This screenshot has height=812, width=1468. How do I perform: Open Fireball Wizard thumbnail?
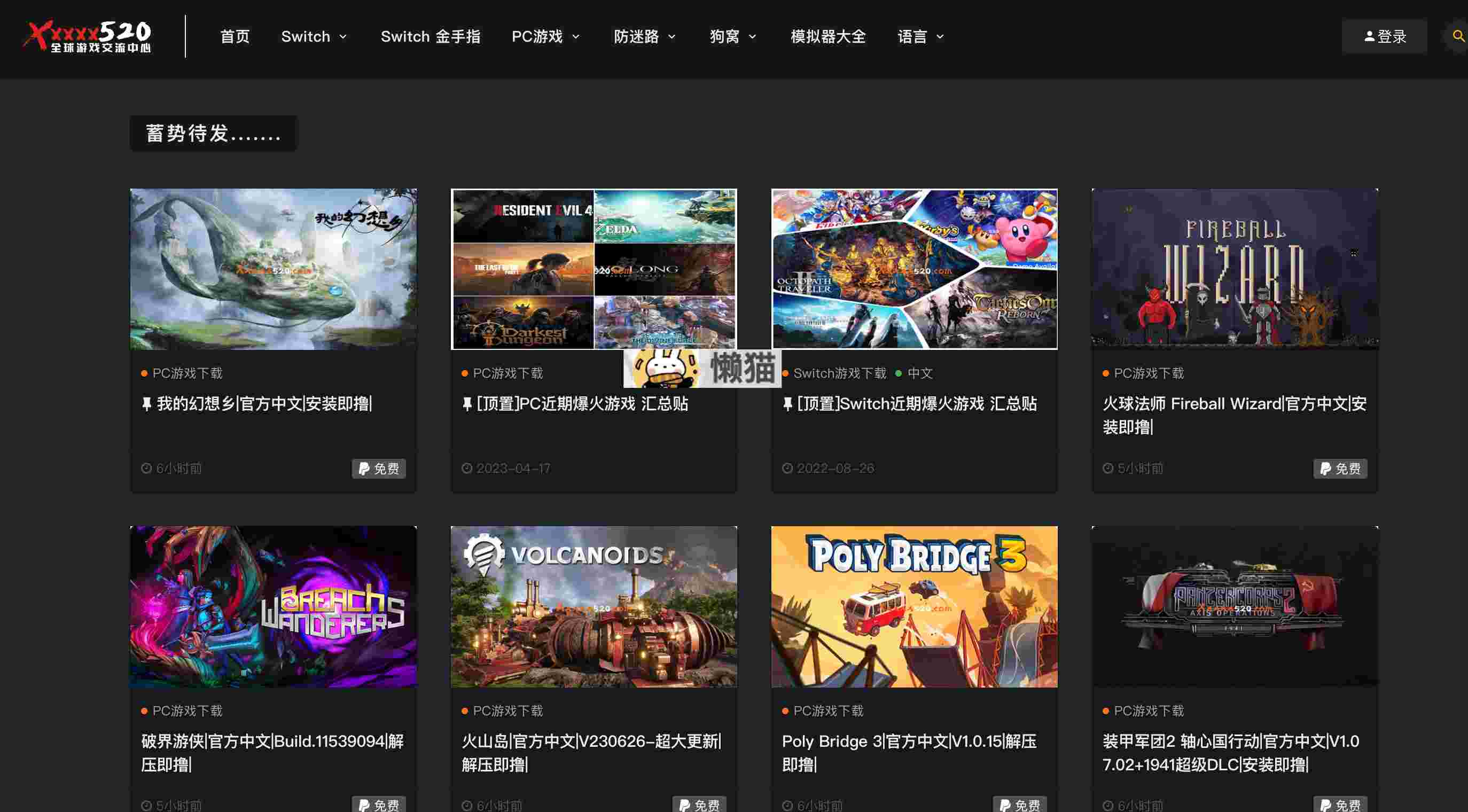coord(1235,269)
